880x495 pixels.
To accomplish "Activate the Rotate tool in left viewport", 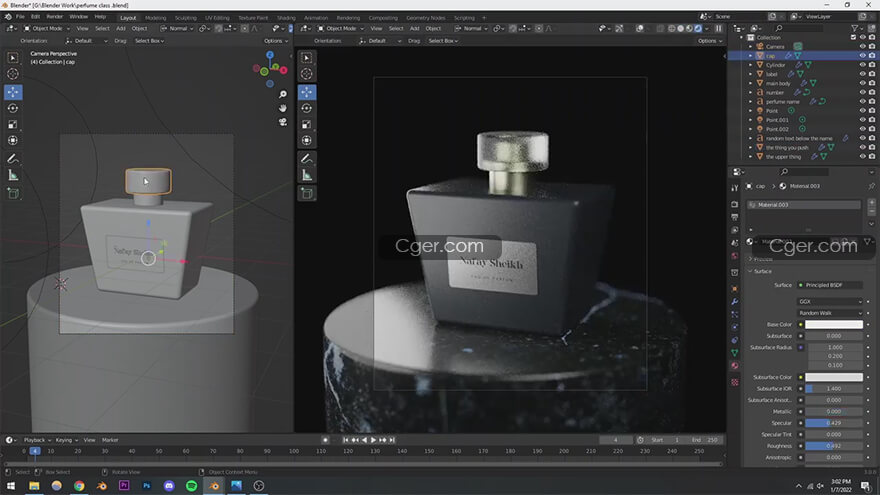I will [x=13, y=108].
